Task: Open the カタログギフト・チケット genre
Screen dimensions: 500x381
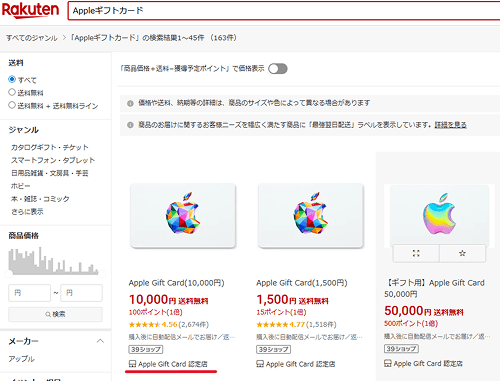Action: (x=50, y=147)
